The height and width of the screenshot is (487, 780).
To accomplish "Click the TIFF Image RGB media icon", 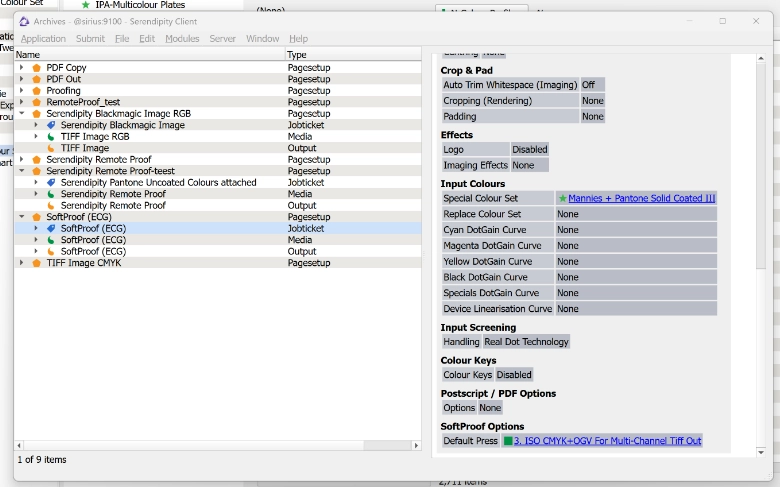I will click(x=51, y=137).
